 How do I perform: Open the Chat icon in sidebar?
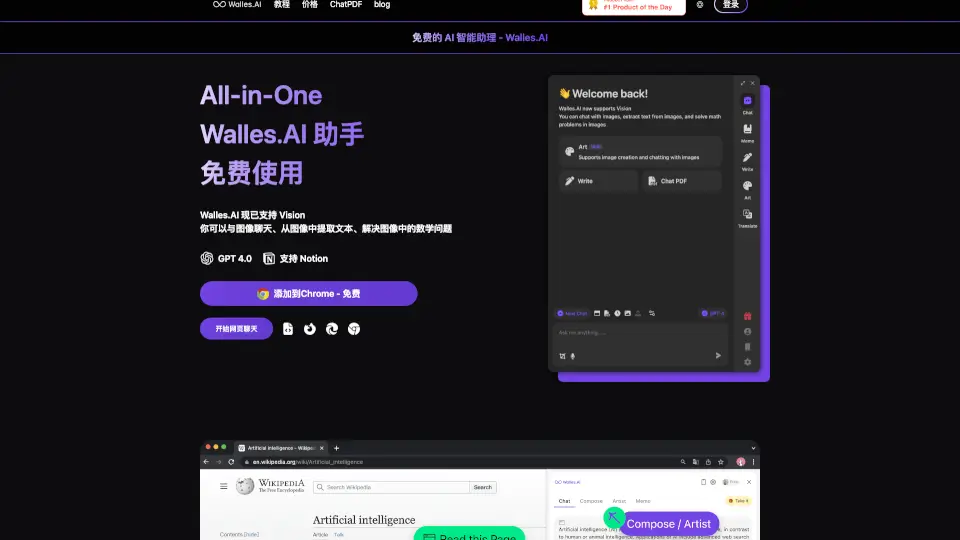click(x=747, y=102)
